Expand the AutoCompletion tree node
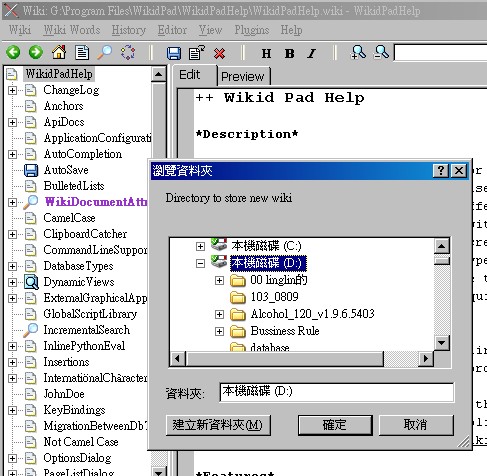Viewport: 487px width, 476px height. 12,154
